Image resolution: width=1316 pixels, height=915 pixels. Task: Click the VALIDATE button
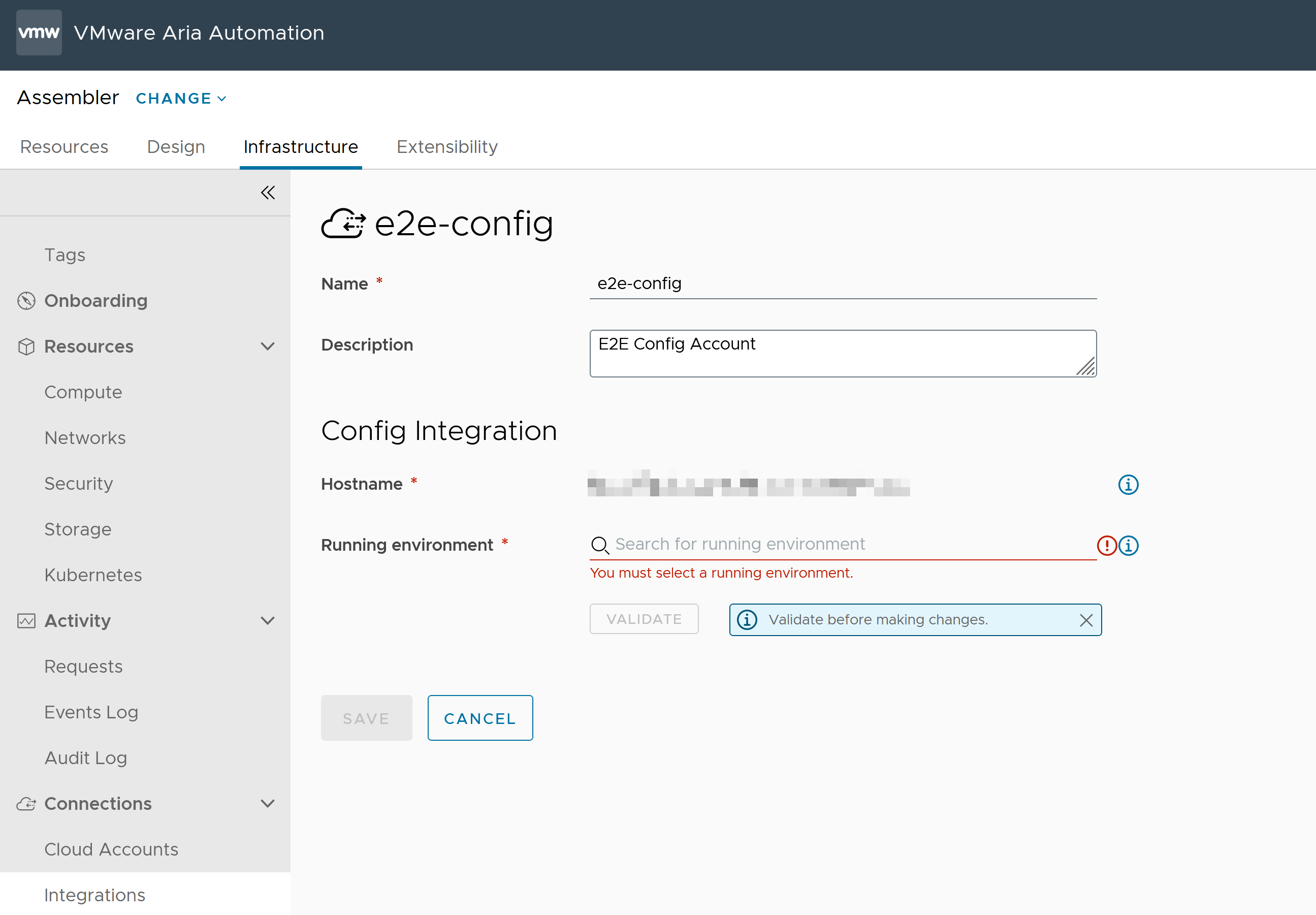coord(644,619)
